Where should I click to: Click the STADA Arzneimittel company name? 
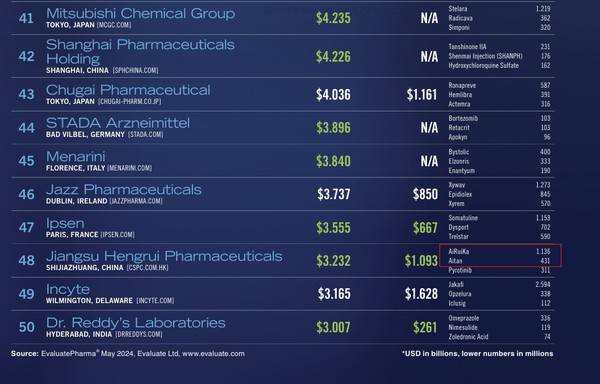point(118,123)
